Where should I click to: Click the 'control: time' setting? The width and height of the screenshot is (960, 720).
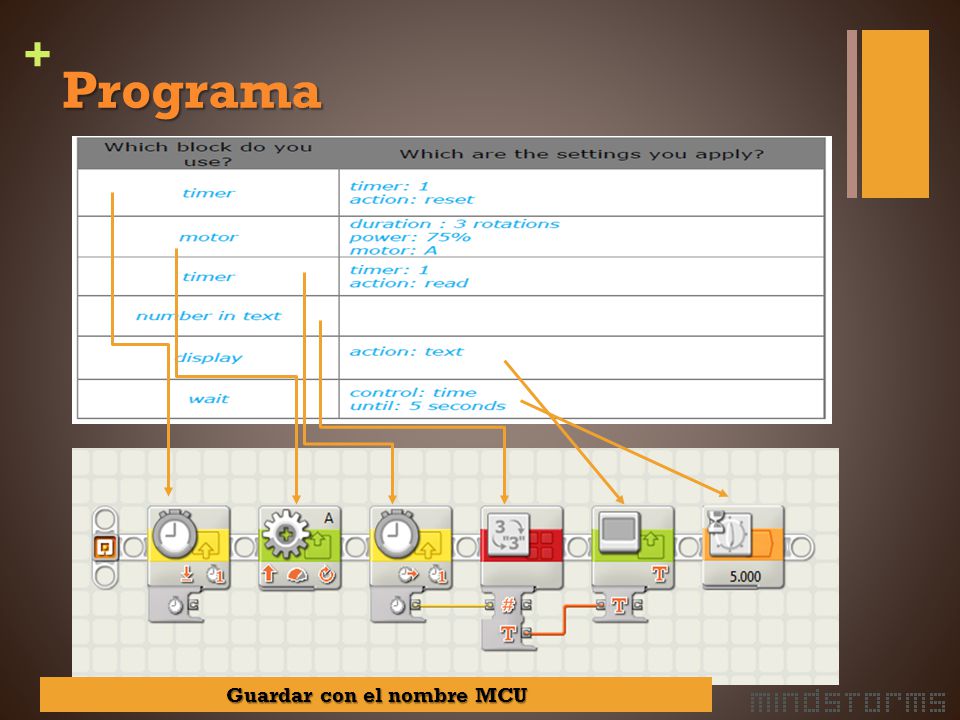pyautogui.click(x=413, y=392)
